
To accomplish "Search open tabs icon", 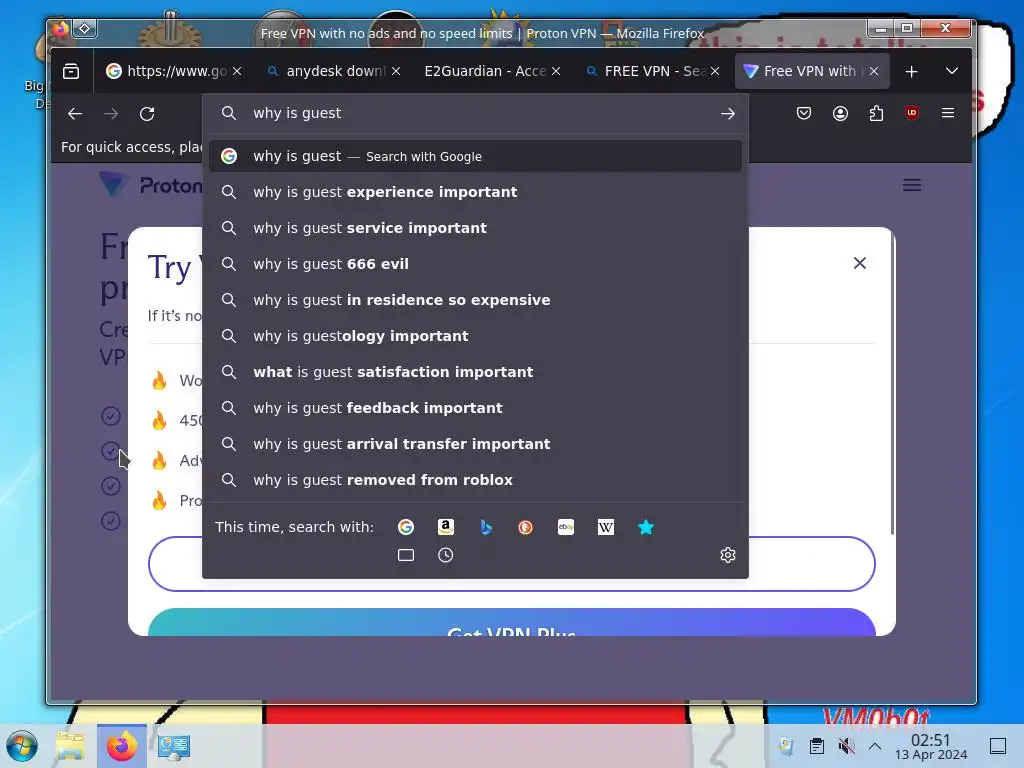I will tap(406, 555).
